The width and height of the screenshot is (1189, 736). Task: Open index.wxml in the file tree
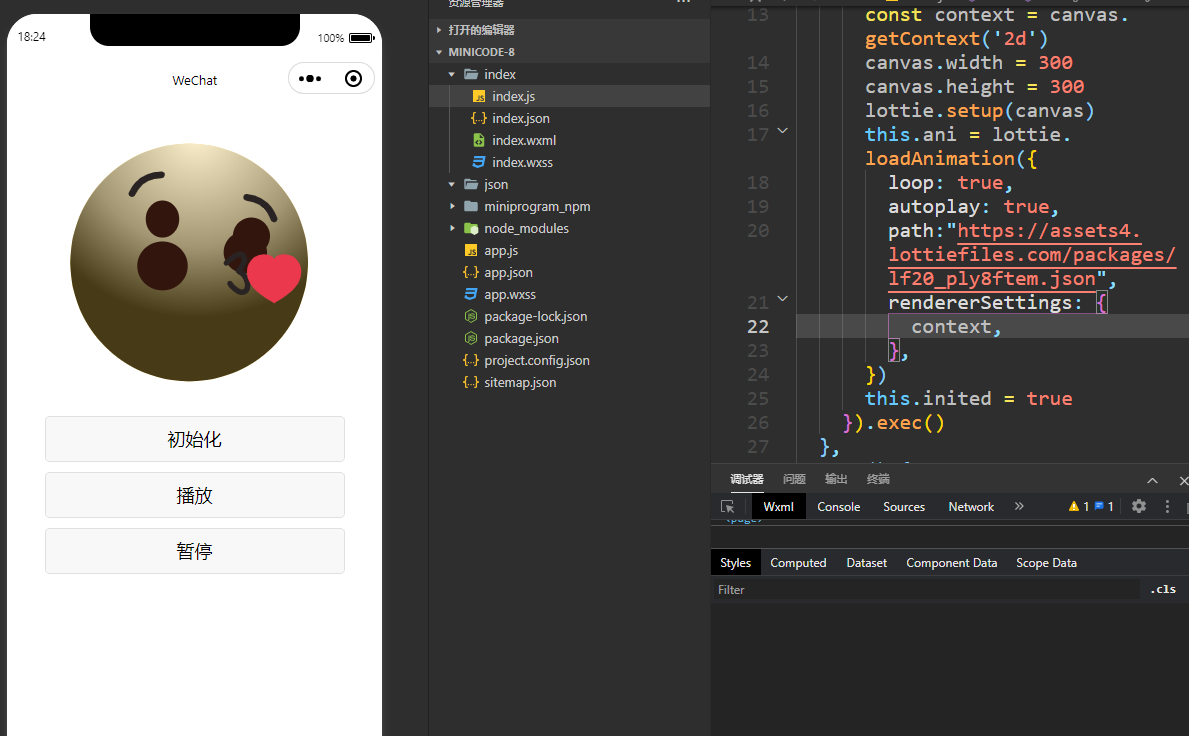523,140
